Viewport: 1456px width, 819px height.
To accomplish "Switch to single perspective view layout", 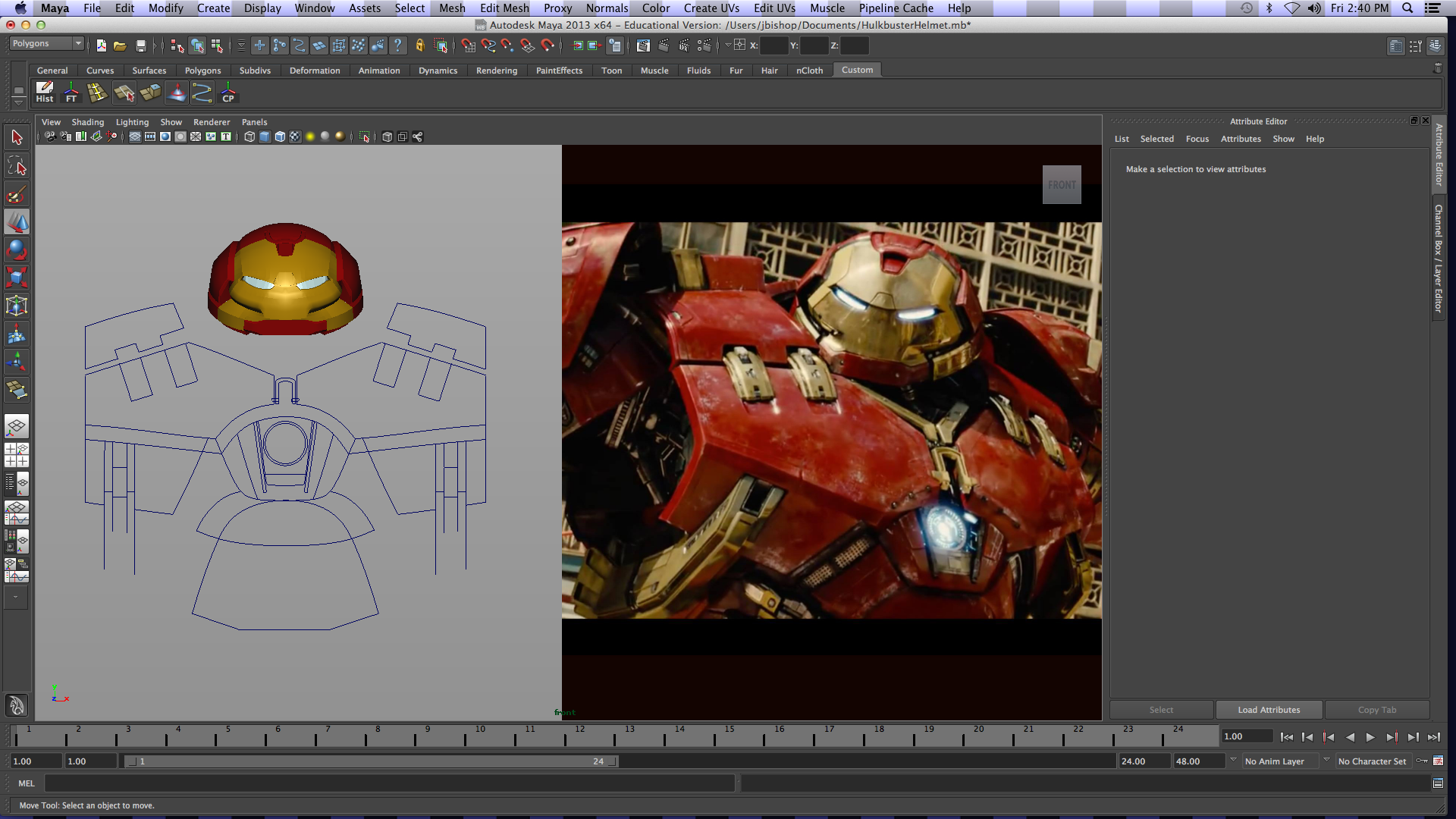I will [x=17, y=426].
